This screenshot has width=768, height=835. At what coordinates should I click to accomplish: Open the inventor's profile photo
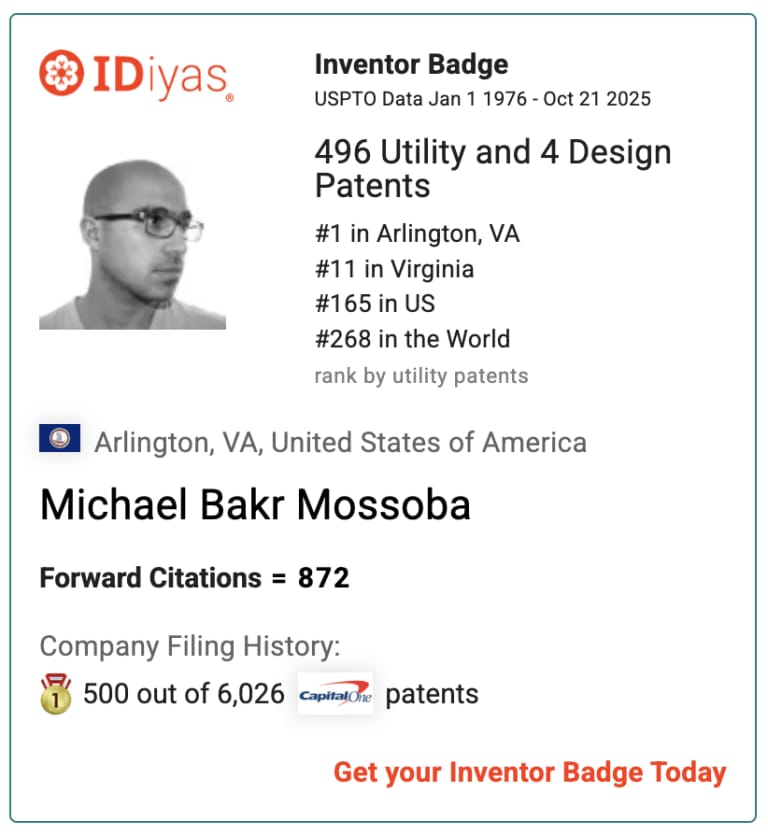(132, 246)
